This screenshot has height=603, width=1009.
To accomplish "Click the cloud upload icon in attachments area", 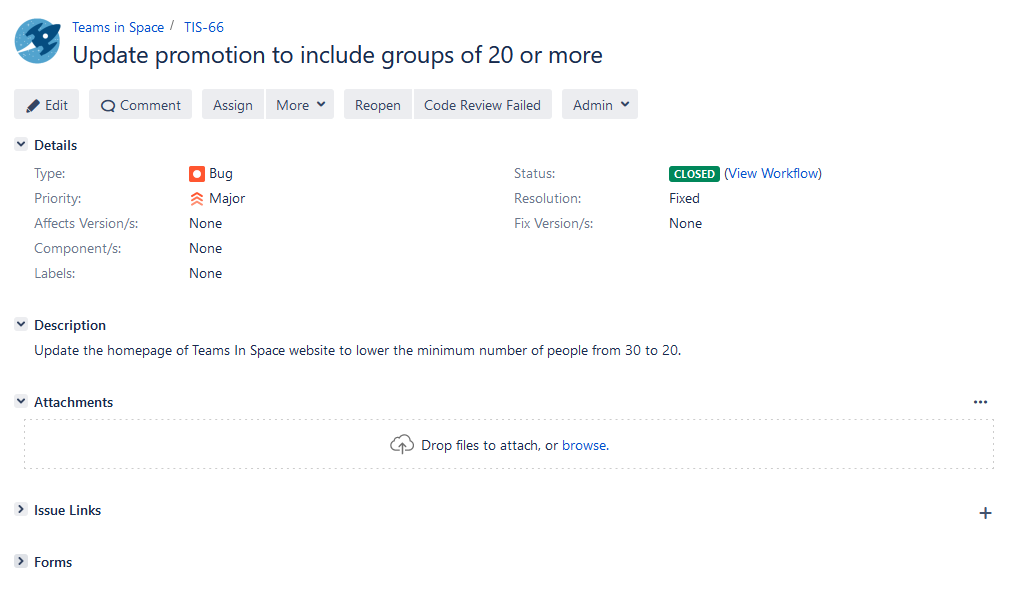I will tap(402, 442).
